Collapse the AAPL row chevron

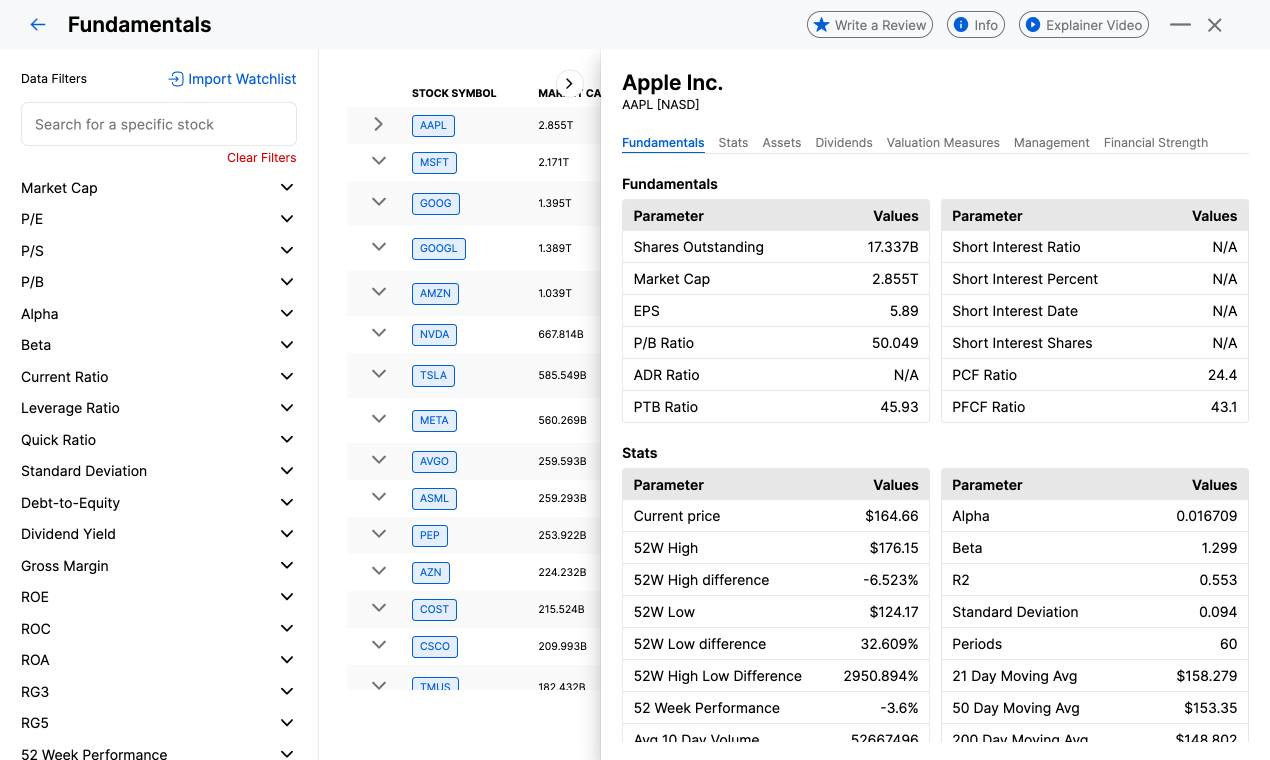378,124
